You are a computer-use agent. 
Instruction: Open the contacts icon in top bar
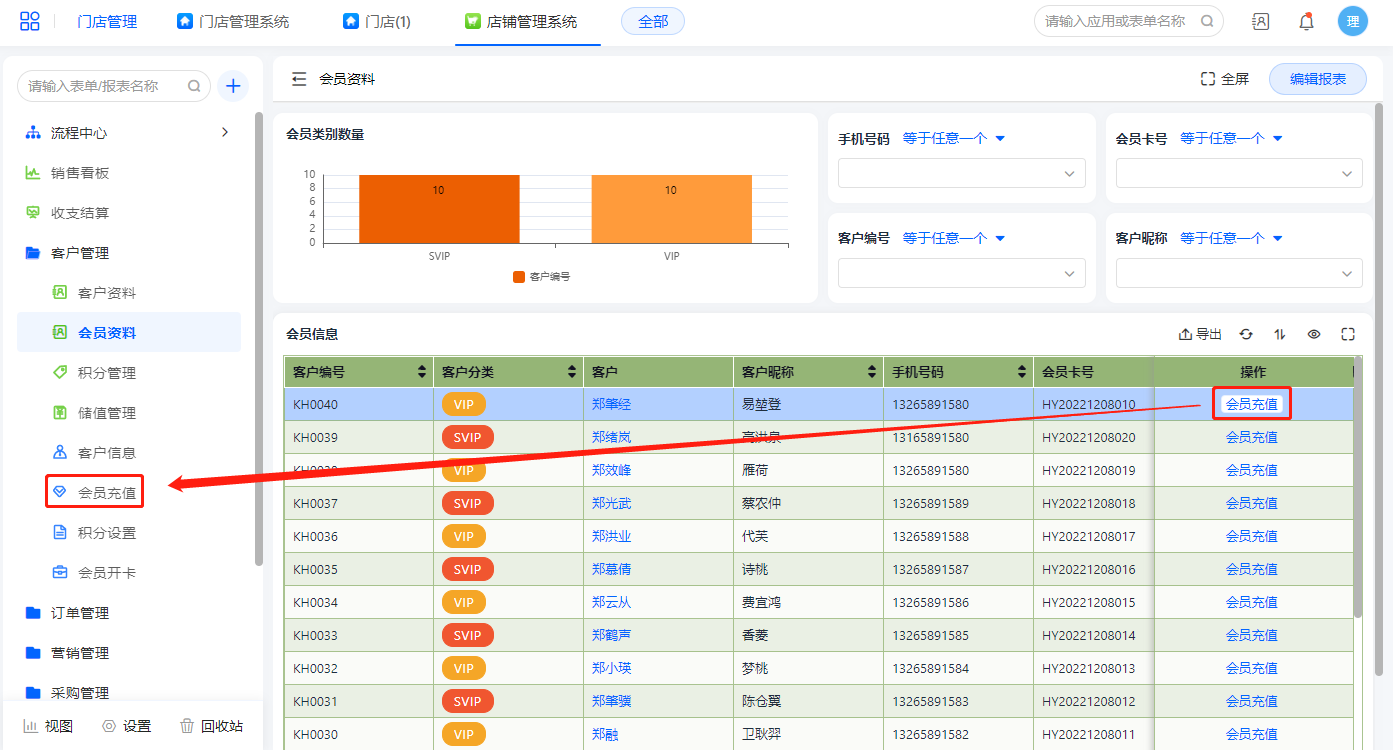click(1260, 21)
